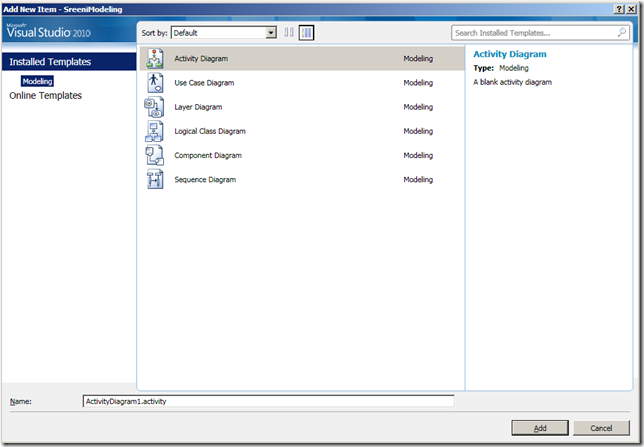Open Installed Templates section
This screenshot has width=644, height=447.
tap(69, 62)
